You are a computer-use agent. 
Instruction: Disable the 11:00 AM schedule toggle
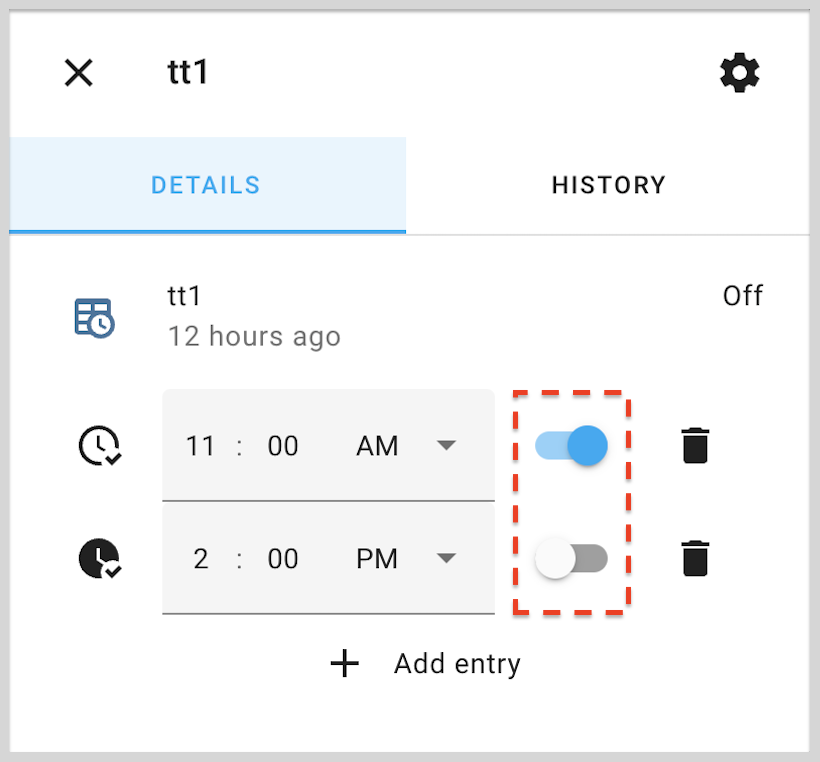[571, 446]
